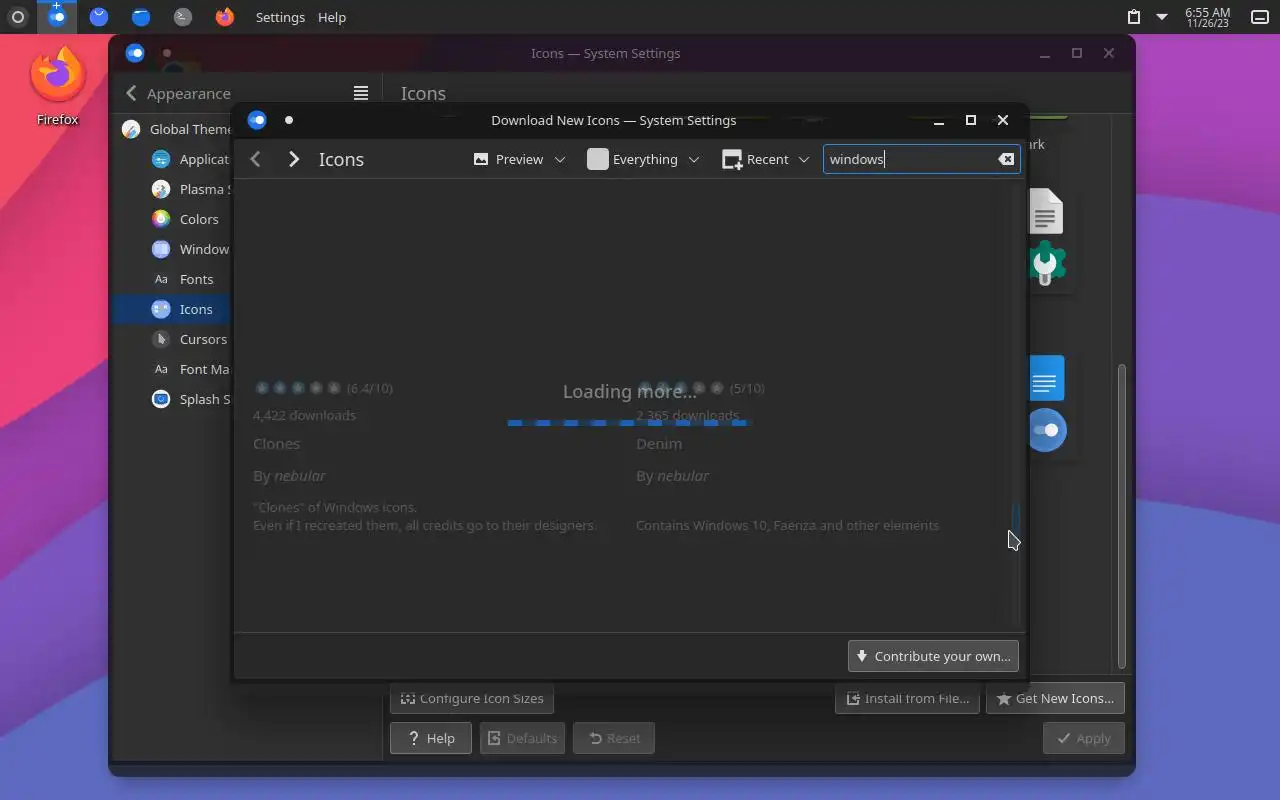This screenshot has height=800, width=1280.
Task: Click Get New Icons... button
Action: pos(1055,698)
